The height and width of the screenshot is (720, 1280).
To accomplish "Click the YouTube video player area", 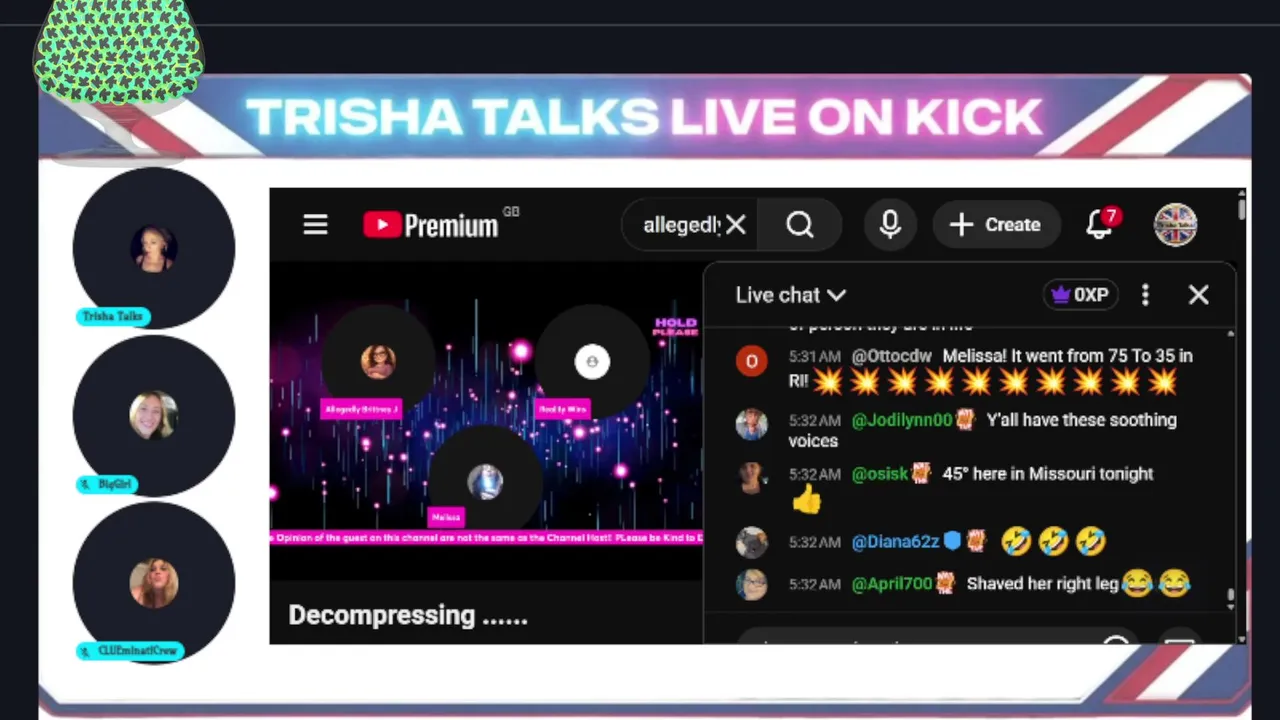I will click(x=486, y=420).
